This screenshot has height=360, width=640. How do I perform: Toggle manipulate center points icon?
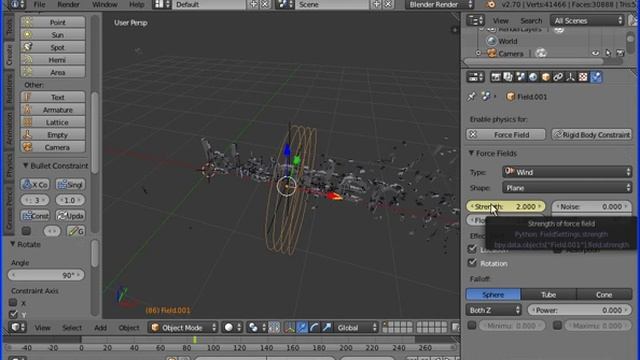[274, 327]
